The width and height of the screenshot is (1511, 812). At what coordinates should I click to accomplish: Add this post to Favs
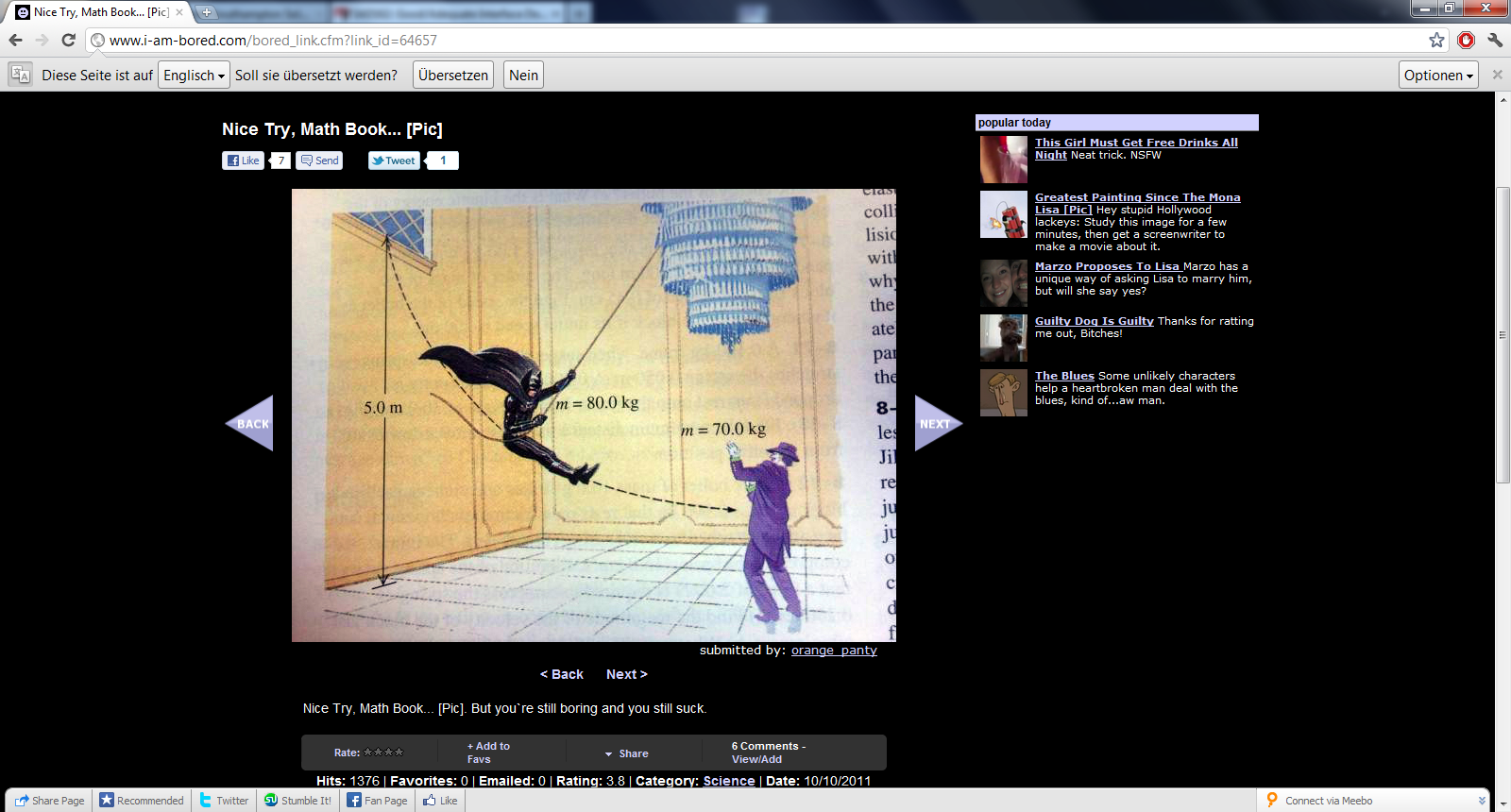point(488,753)
